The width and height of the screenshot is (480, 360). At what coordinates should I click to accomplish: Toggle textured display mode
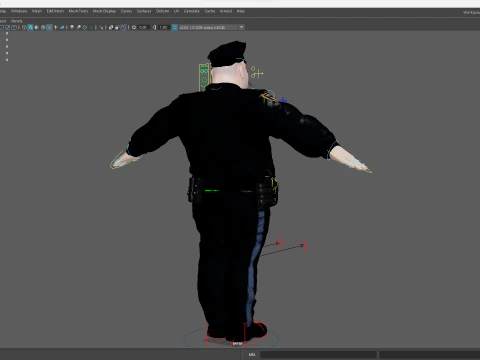point(49,27)
